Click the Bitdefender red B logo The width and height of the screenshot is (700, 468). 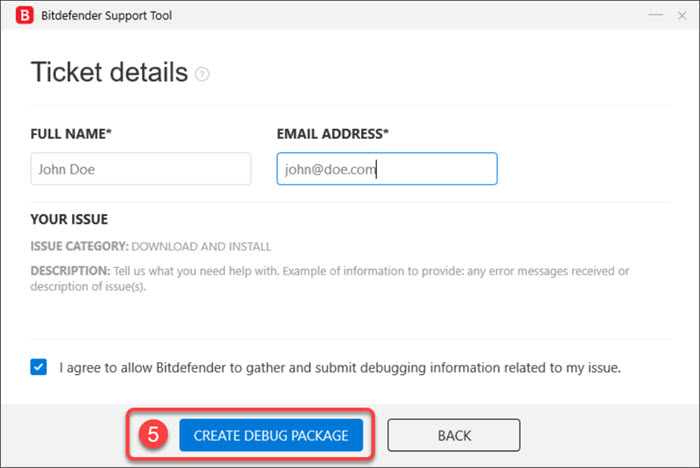(25, 15)
